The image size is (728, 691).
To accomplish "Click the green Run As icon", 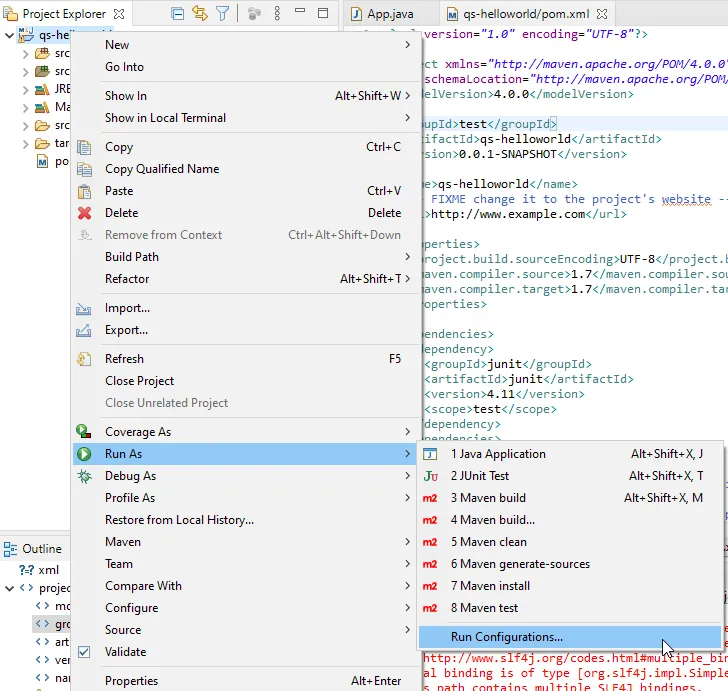I will tap(84, 454).
